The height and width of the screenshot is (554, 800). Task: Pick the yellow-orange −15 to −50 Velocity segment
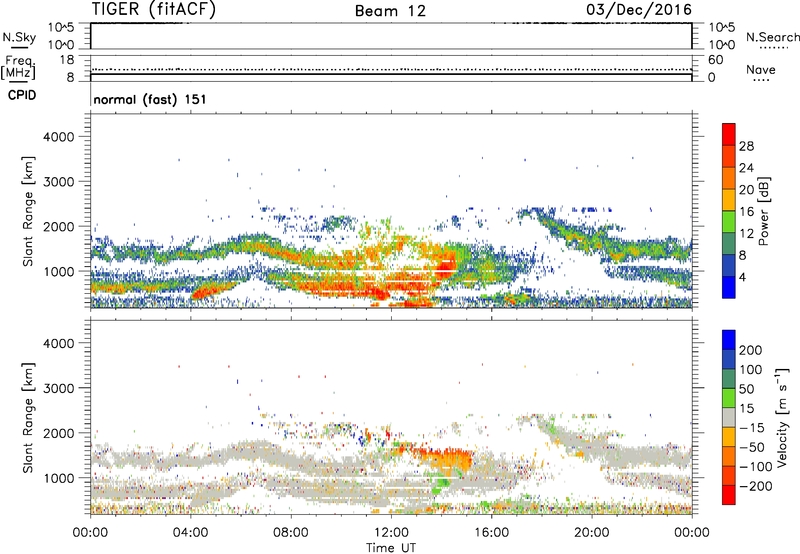(729, 437)
